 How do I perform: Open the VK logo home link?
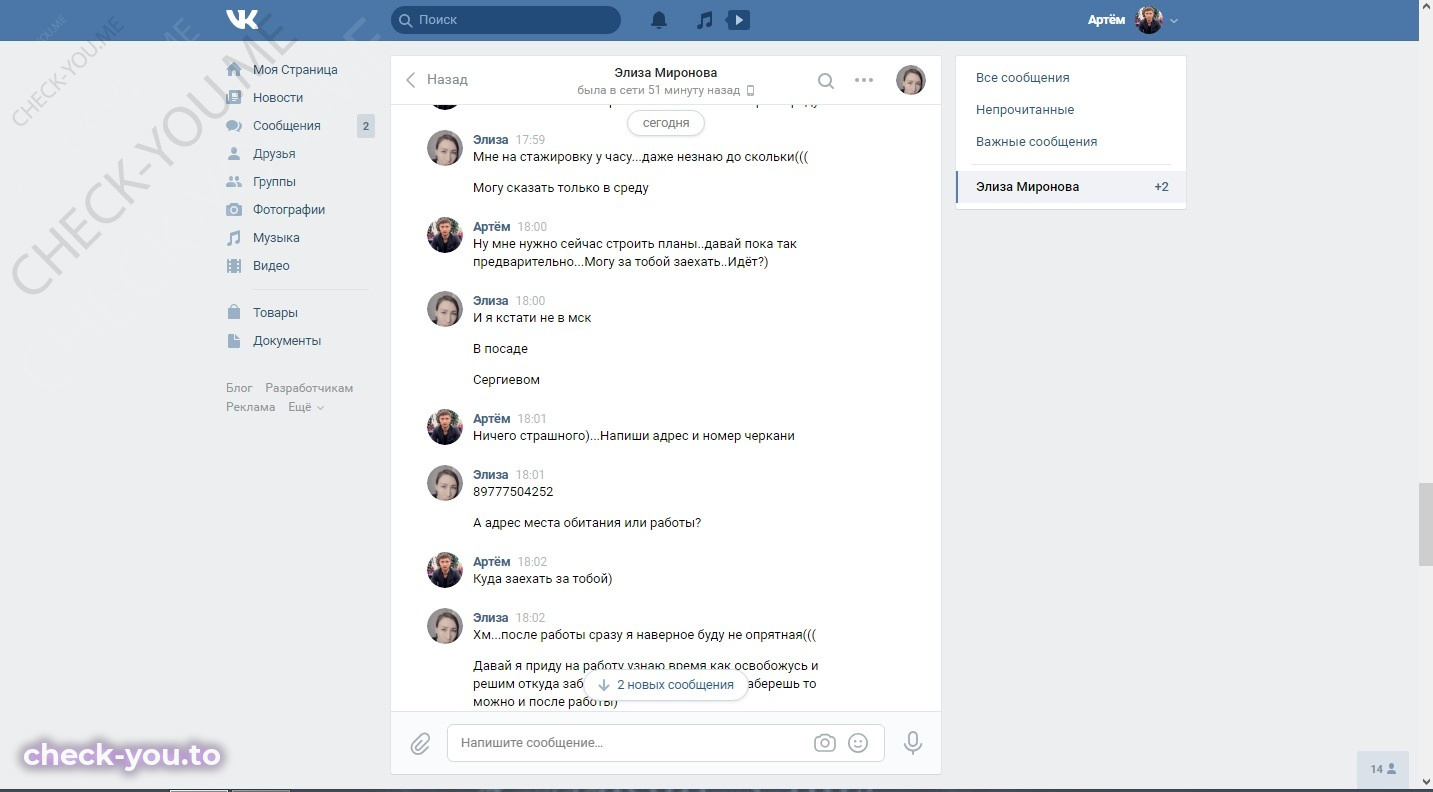coord(242,19)
